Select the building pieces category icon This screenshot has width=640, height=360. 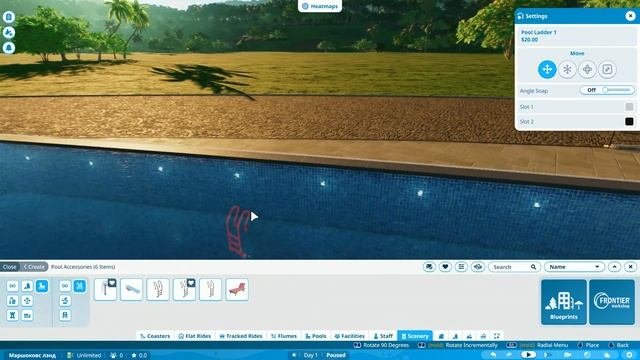(12, 301)
